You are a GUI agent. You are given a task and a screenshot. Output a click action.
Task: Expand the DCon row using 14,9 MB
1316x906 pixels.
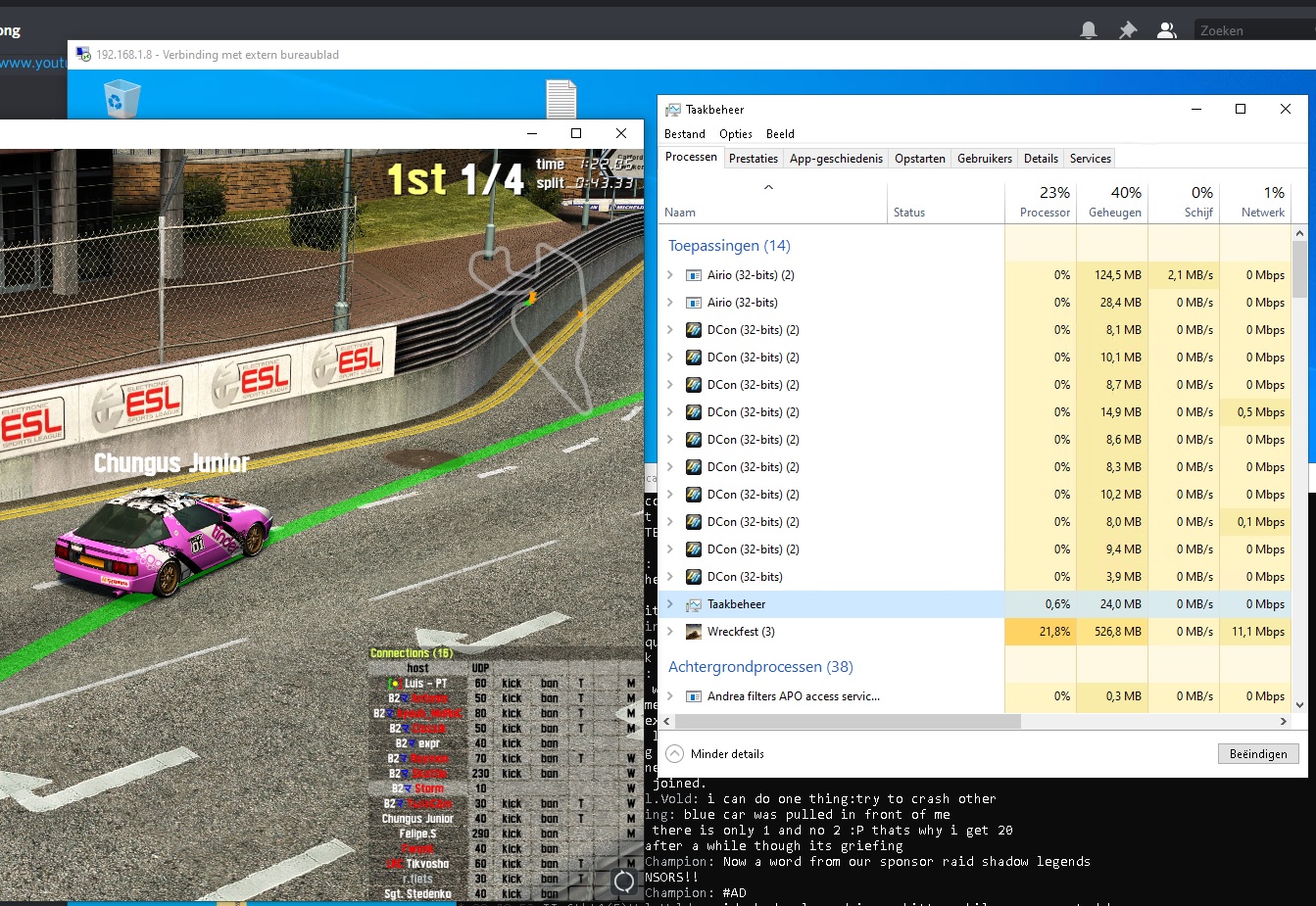click(670, 412)
